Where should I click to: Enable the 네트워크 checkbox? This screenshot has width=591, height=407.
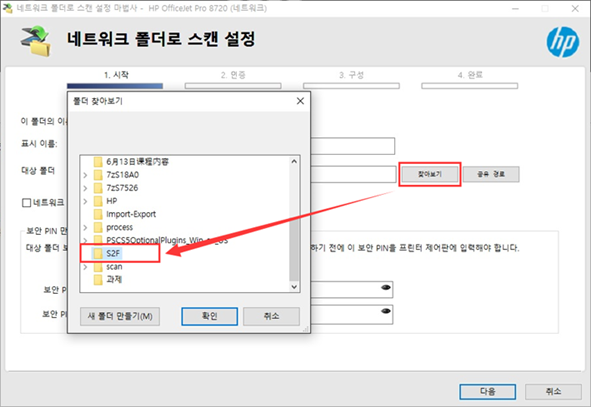tap(26, 203)
